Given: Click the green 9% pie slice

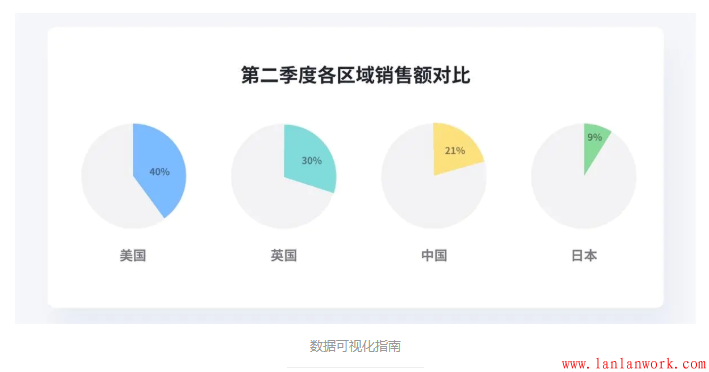Looking at the screenshot, I should (x=593, y=142).
